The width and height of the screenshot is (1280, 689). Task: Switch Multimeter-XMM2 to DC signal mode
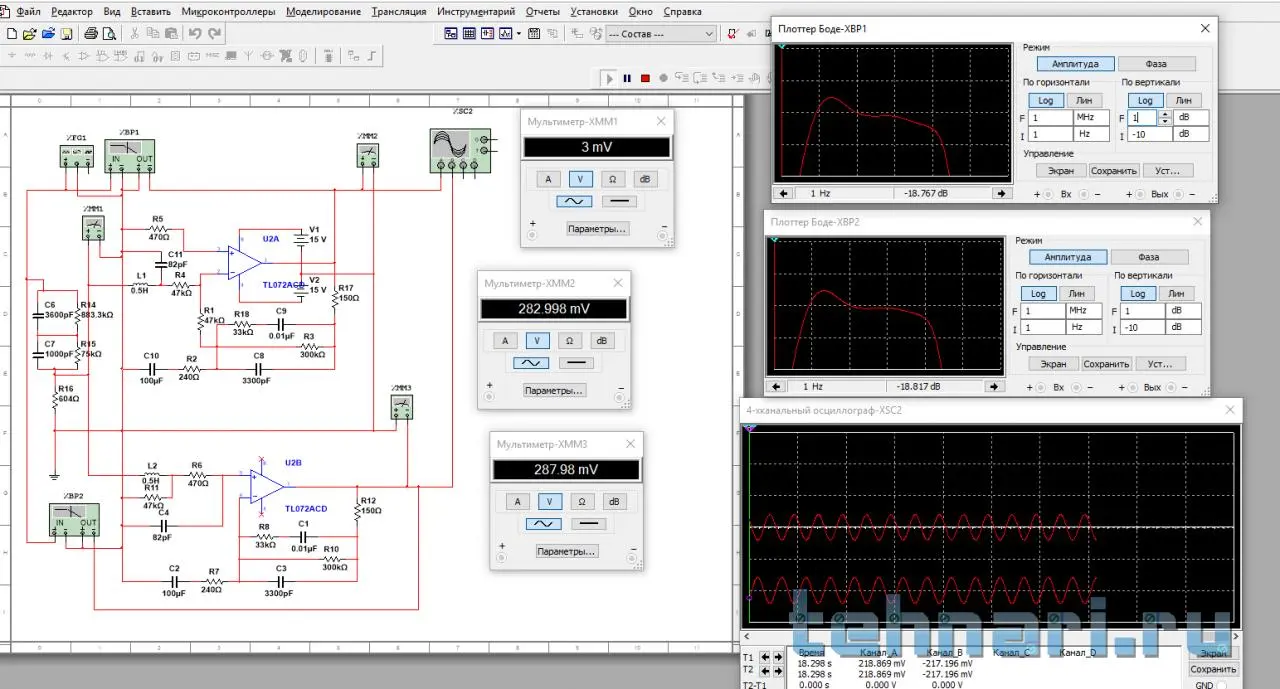click(577, 363)
